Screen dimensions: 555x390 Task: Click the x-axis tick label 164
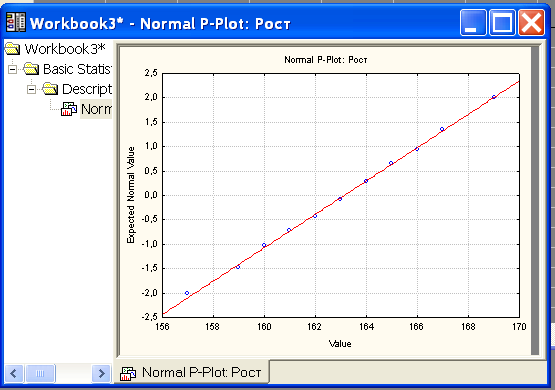point(366,327)
